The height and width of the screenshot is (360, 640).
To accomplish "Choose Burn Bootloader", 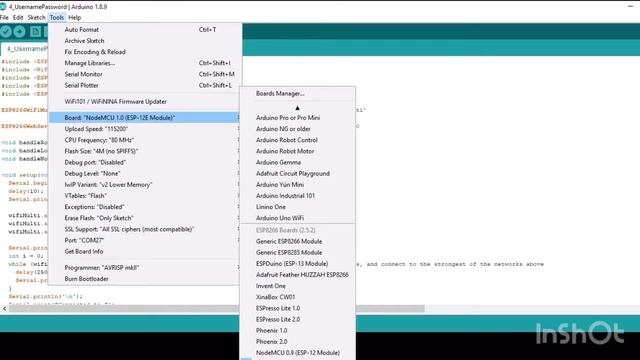I will point(144,279).
